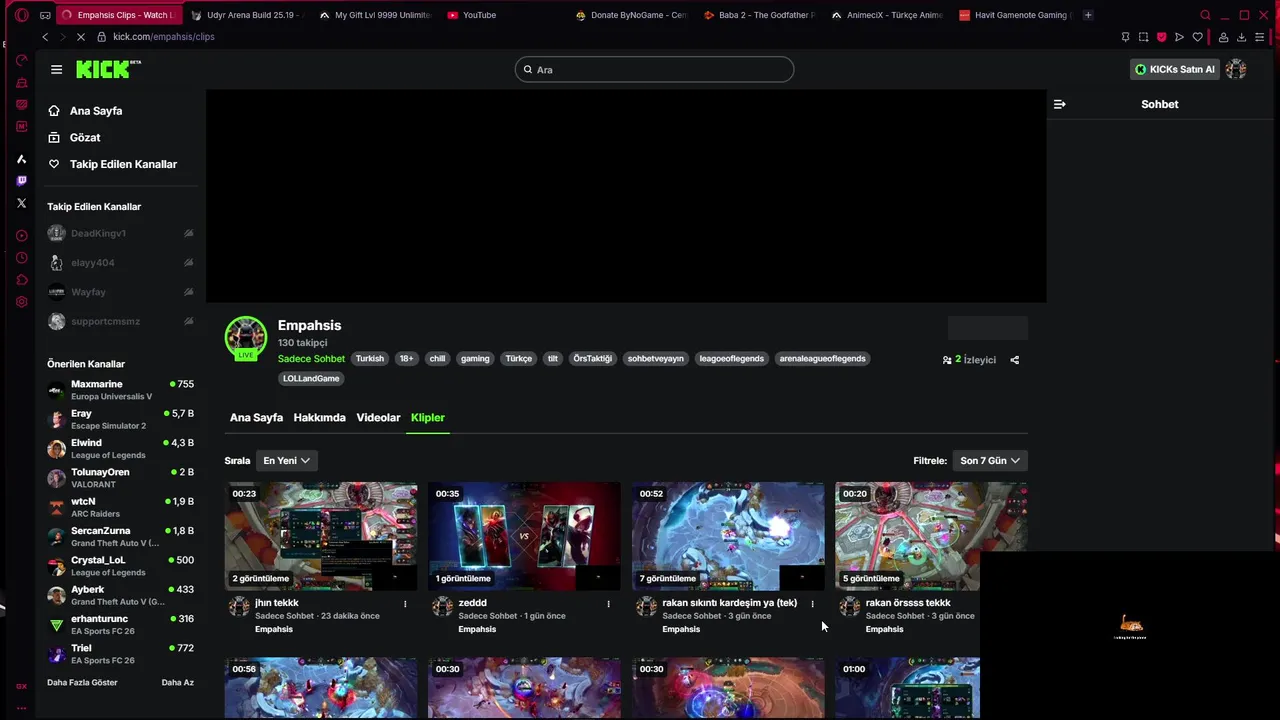Open Eray recommended channel
The image size is (1280, 720).
121,419
